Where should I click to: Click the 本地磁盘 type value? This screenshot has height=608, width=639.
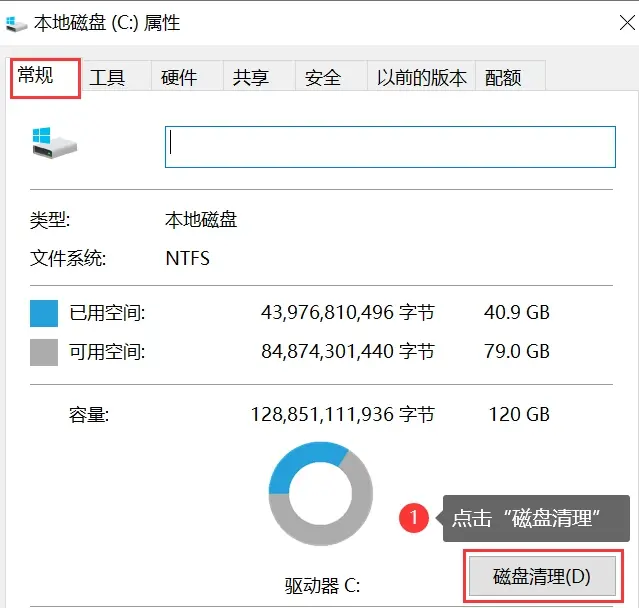[x=201, y=220]
